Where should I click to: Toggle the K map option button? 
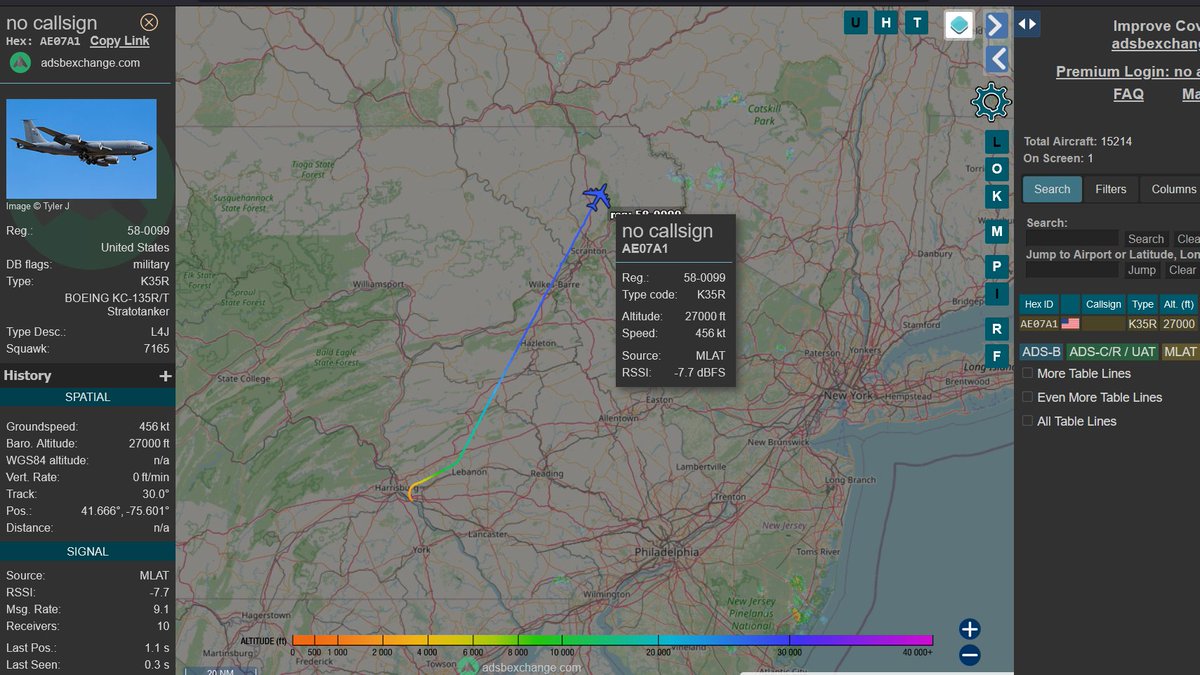(x=997, y=195)
